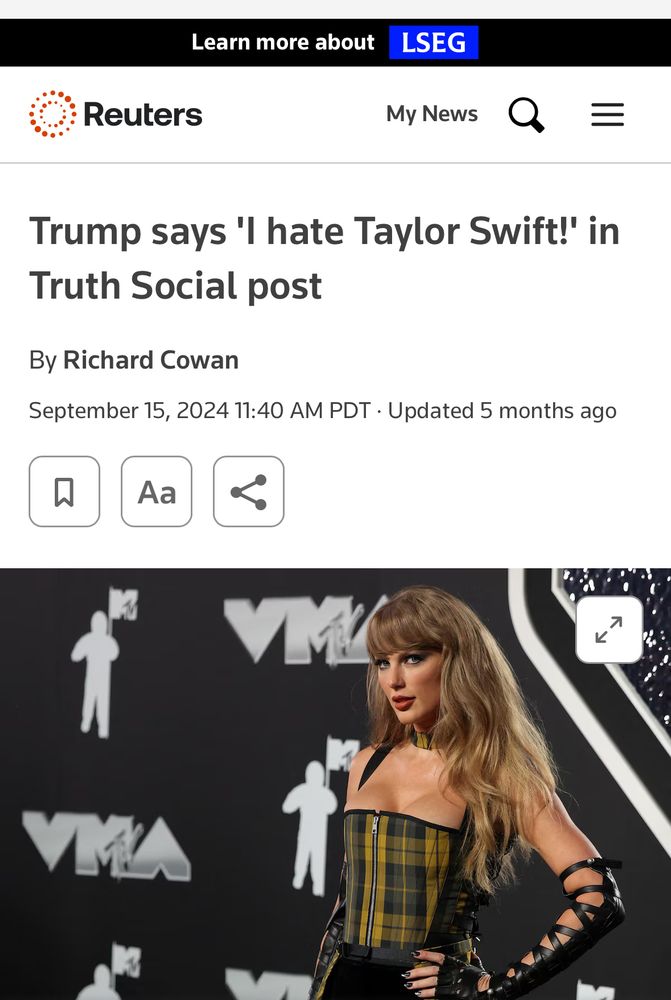This screenshot has height=1000, width=671.
Task: Click the blue LSEG badge
Action: [434, 43]
